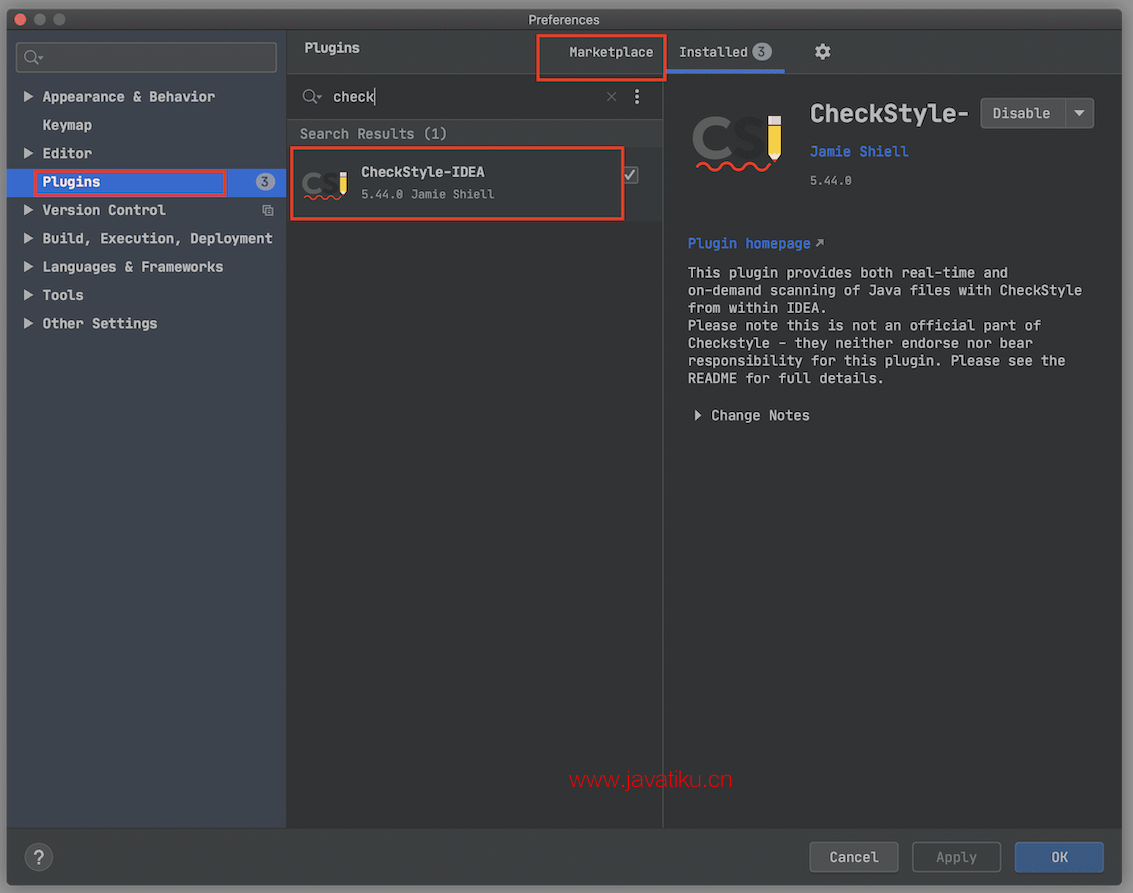Click the CheckStyle logo in the search result row

325,184
